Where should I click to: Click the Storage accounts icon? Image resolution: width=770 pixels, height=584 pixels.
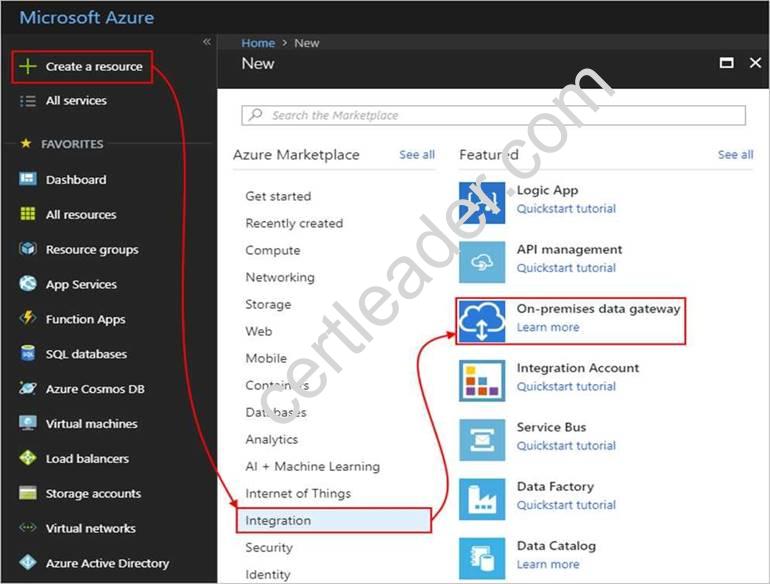coord(28,493)
